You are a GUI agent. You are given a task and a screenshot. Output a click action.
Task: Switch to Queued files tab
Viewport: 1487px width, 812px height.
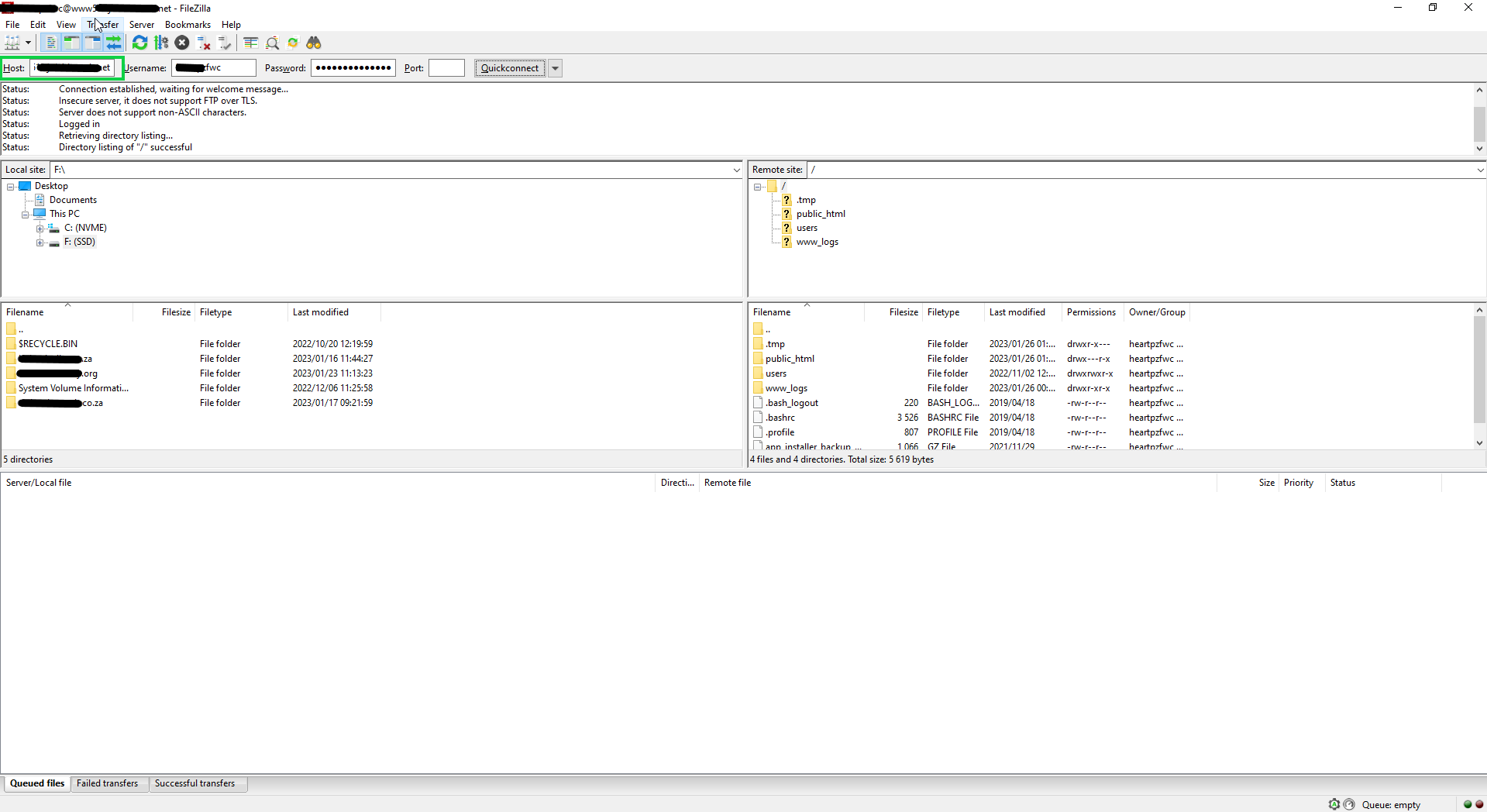[37, 783]
